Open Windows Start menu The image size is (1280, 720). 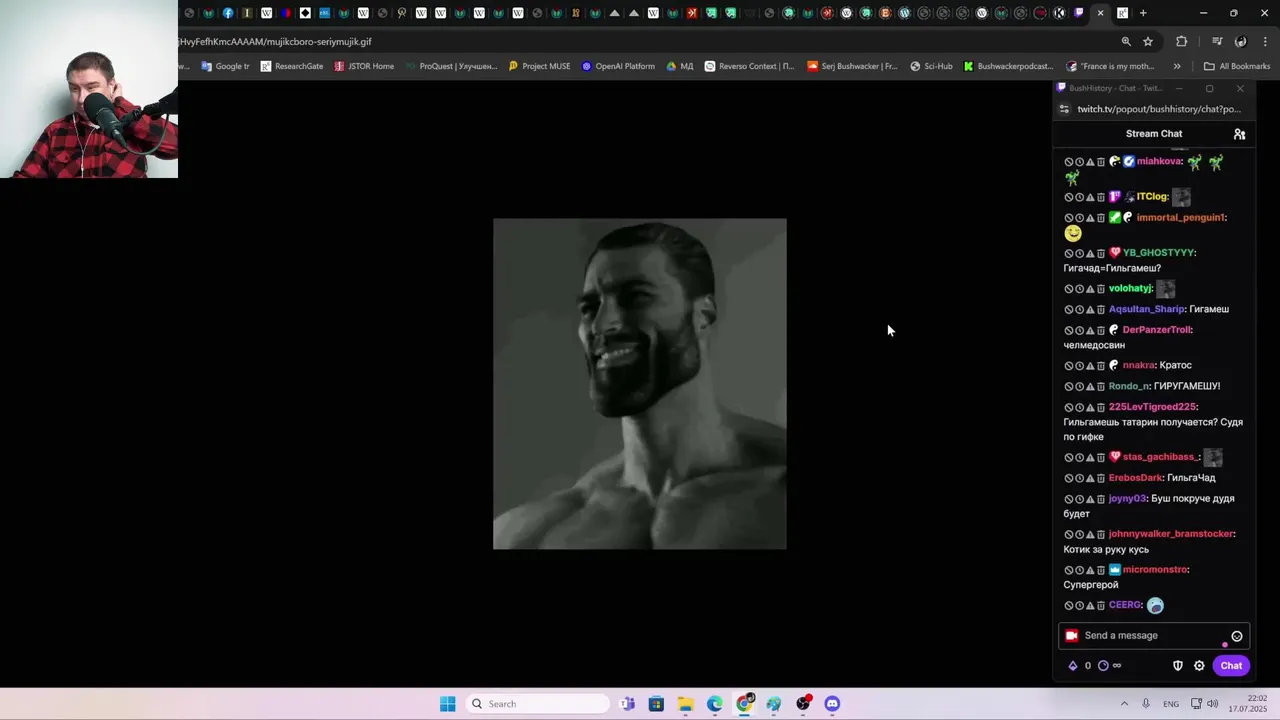tap(447, 704)
